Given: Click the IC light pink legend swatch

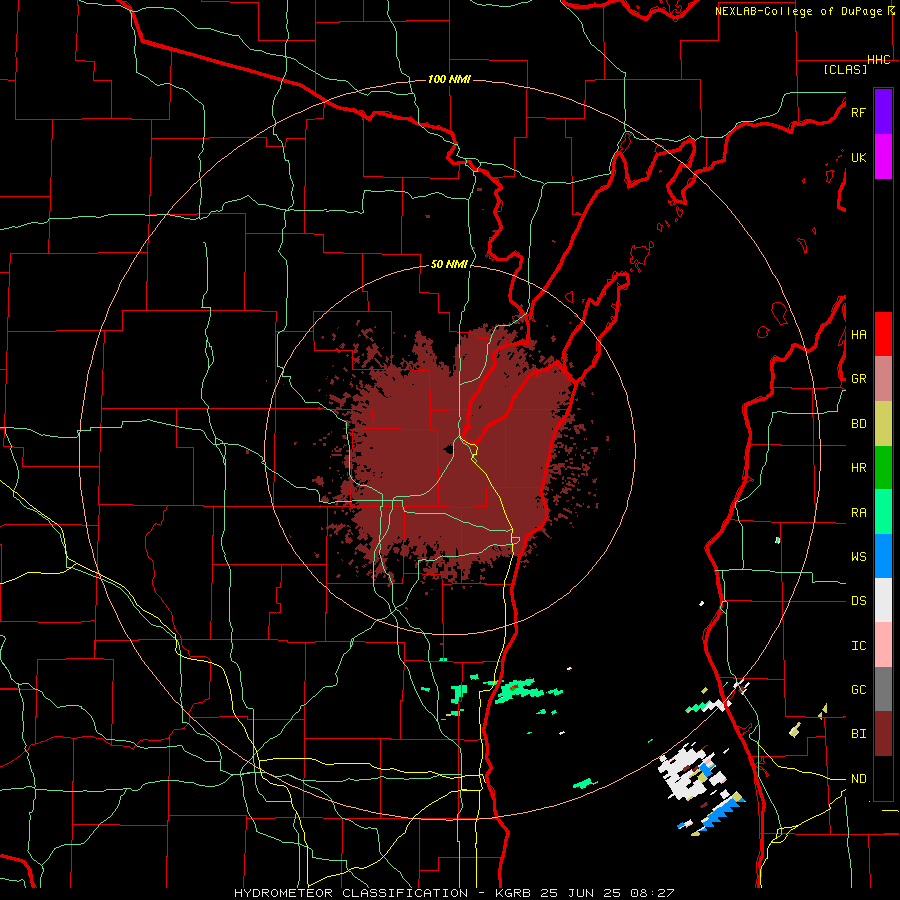Looking at the screenshot, I should click(x=883, y=645).
